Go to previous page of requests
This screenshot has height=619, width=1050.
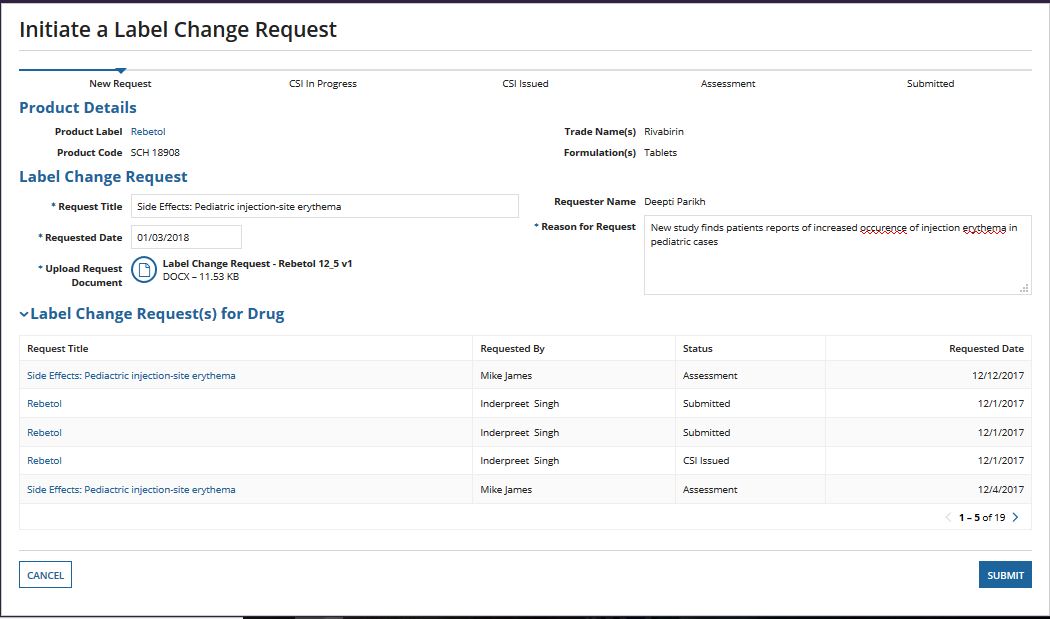[x=948, y=517]
